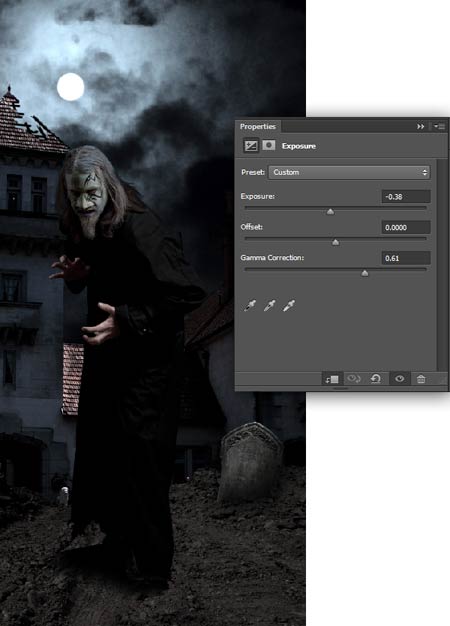Clip adjustment to the layer below
The image size is (450, 626).
pyautogui.click(x=332, y=378)
